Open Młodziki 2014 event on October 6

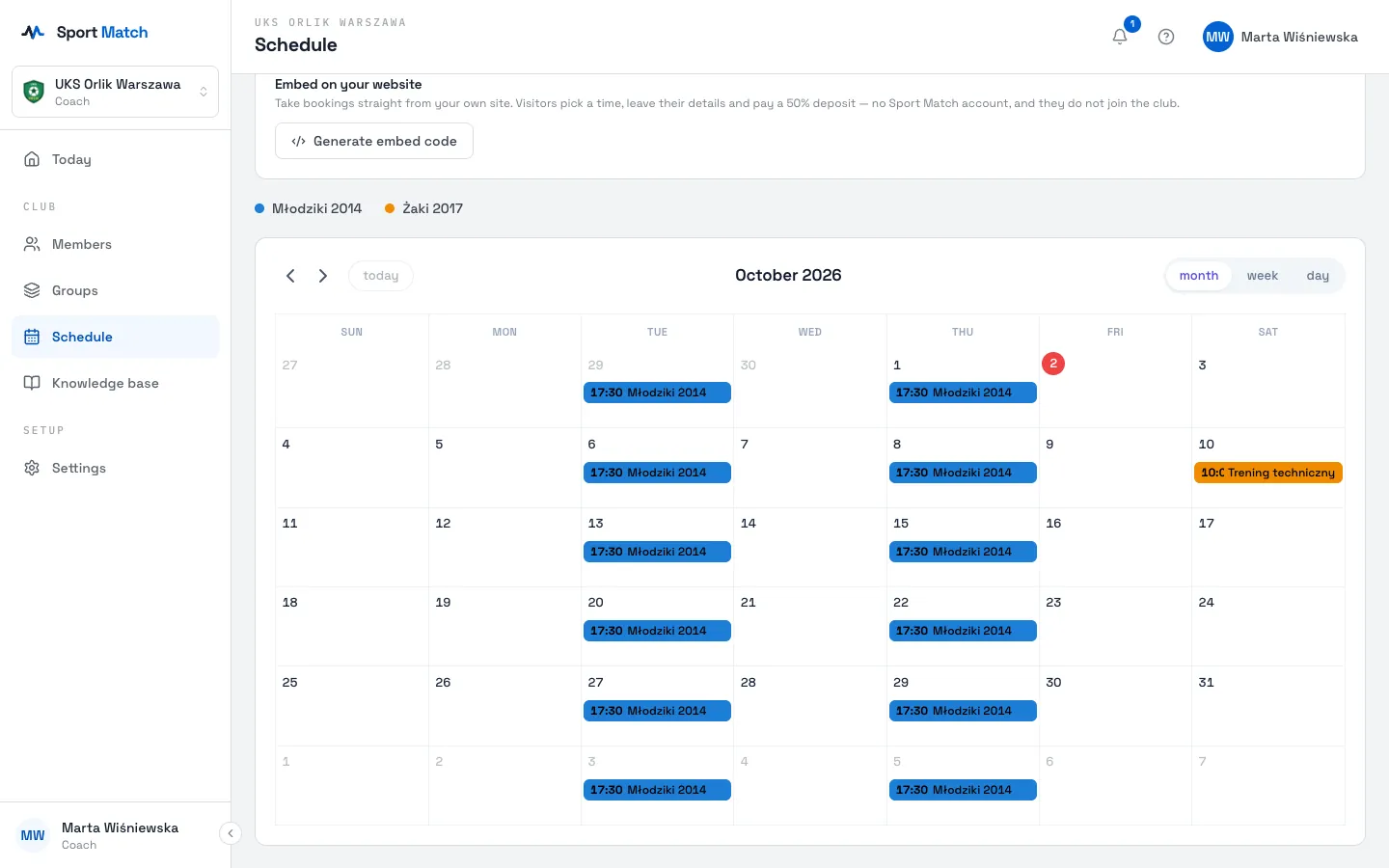click(x=657, y=473)
